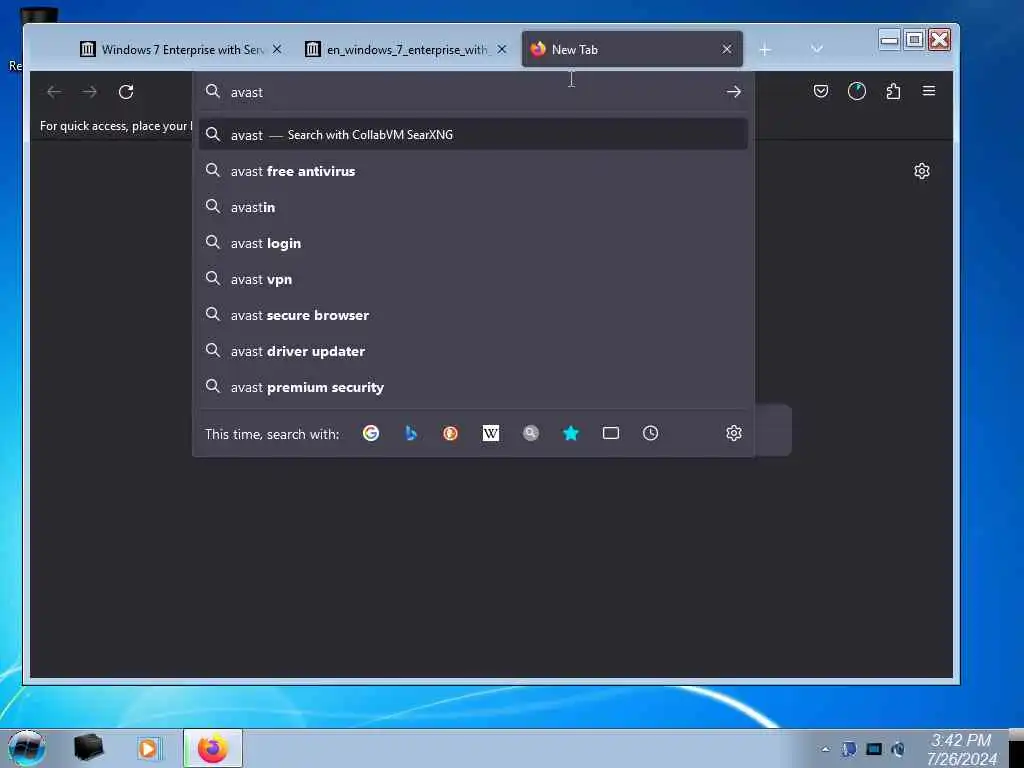Pick suggestion avast premium security
1024x768 pixels.
473,387
